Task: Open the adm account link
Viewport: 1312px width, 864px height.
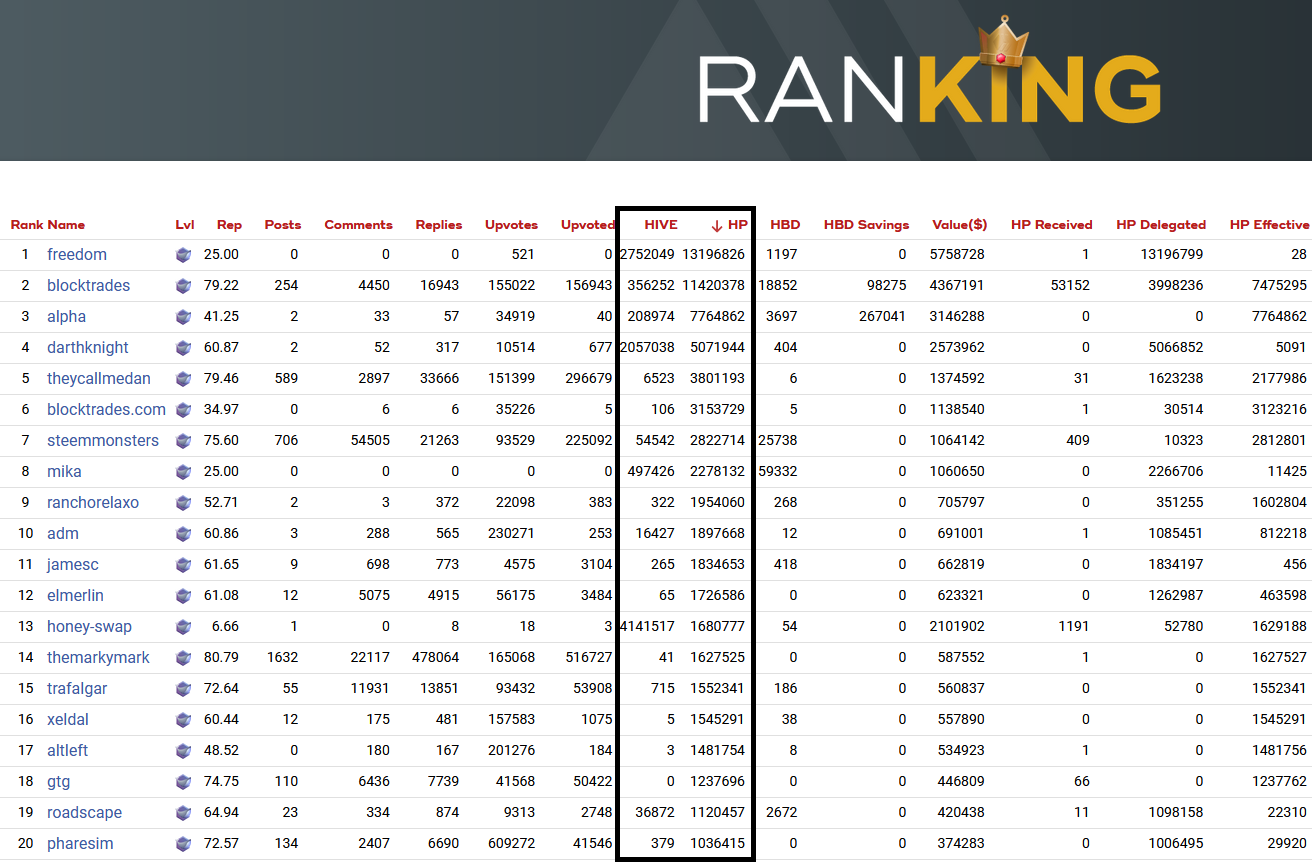Action: pyautogui.click(x=63, y=534)
